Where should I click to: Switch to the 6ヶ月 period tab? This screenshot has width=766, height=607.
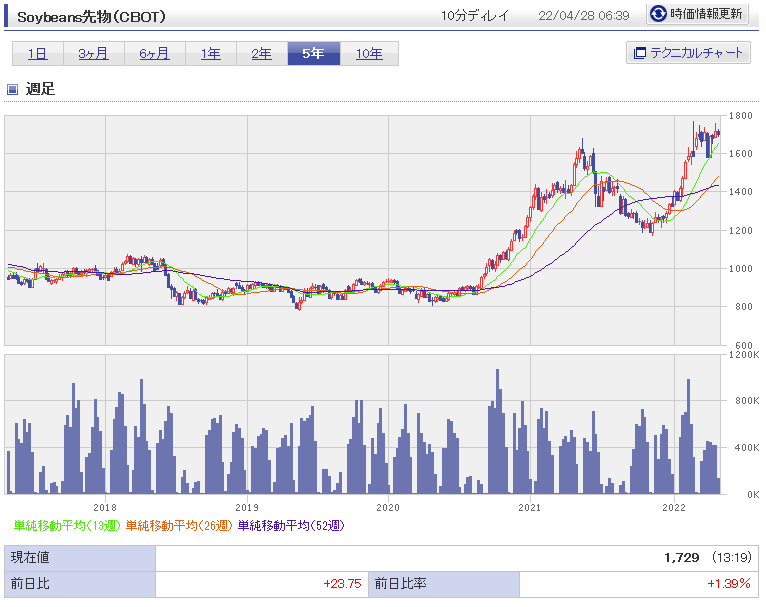(x=155, y=53)
